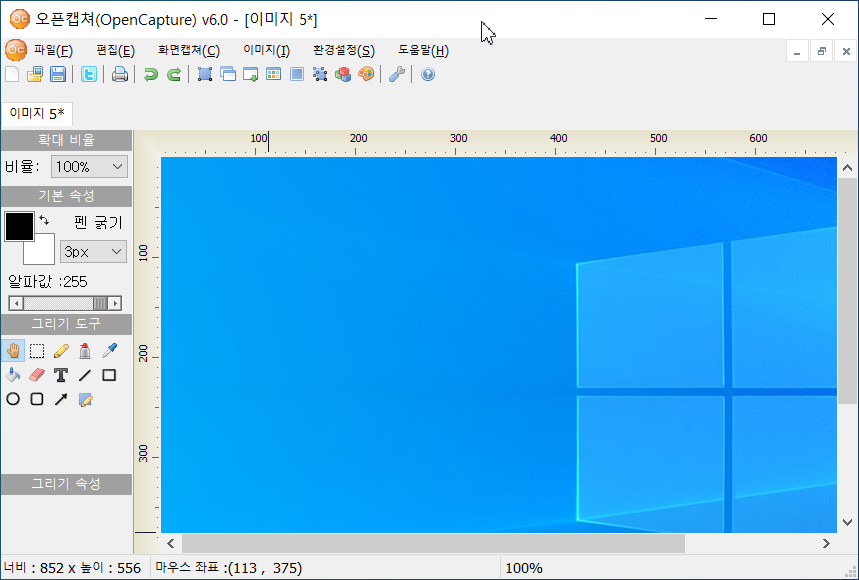Select the ellipse circle tool
Viewport: 859px width, 580px height.
click(13, 399)
